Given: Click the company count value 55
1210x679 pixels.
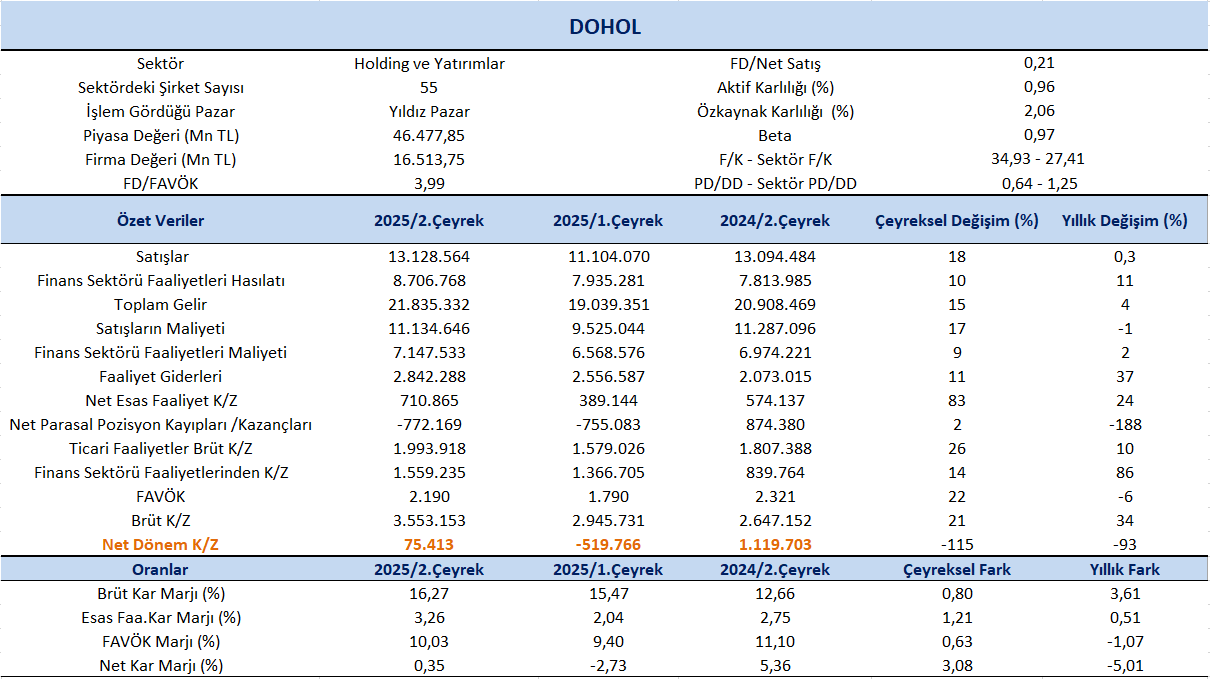Looking at the screenshot, I should 429,87.
